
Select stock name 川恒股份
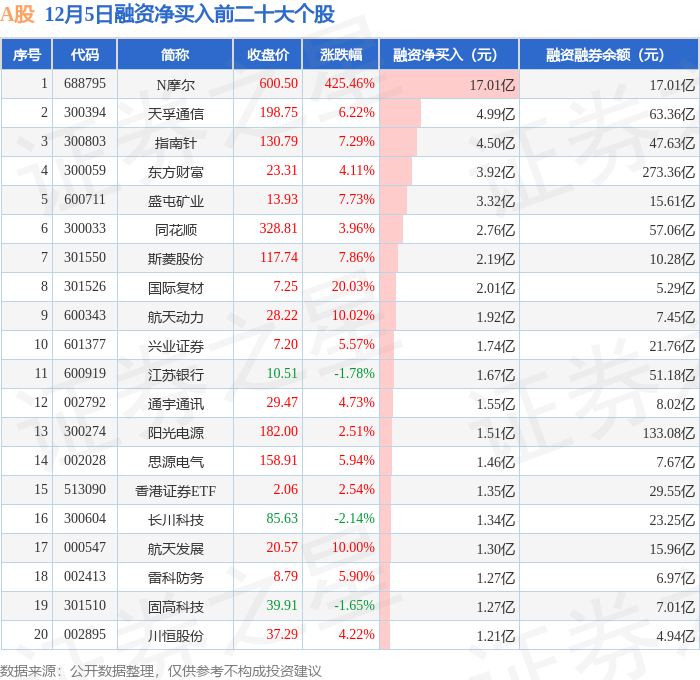click(x=175, y=636)
